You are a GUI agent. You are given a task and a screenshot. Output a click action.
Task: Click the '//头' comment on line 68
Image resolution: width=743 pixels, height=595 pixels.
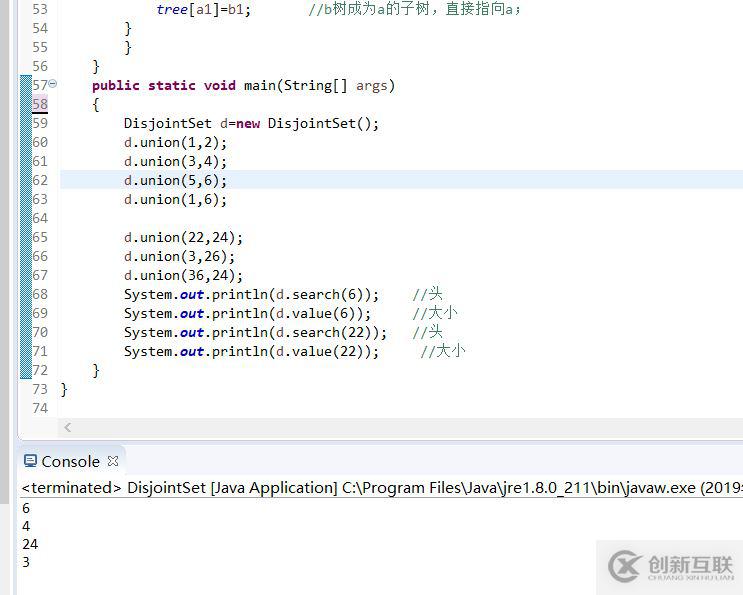427,294
